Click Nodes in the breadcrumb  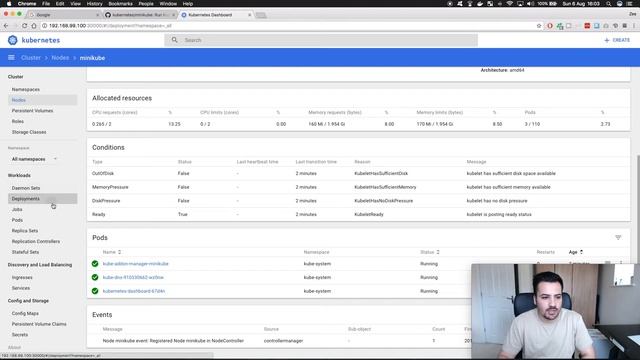tap(60, 58)
